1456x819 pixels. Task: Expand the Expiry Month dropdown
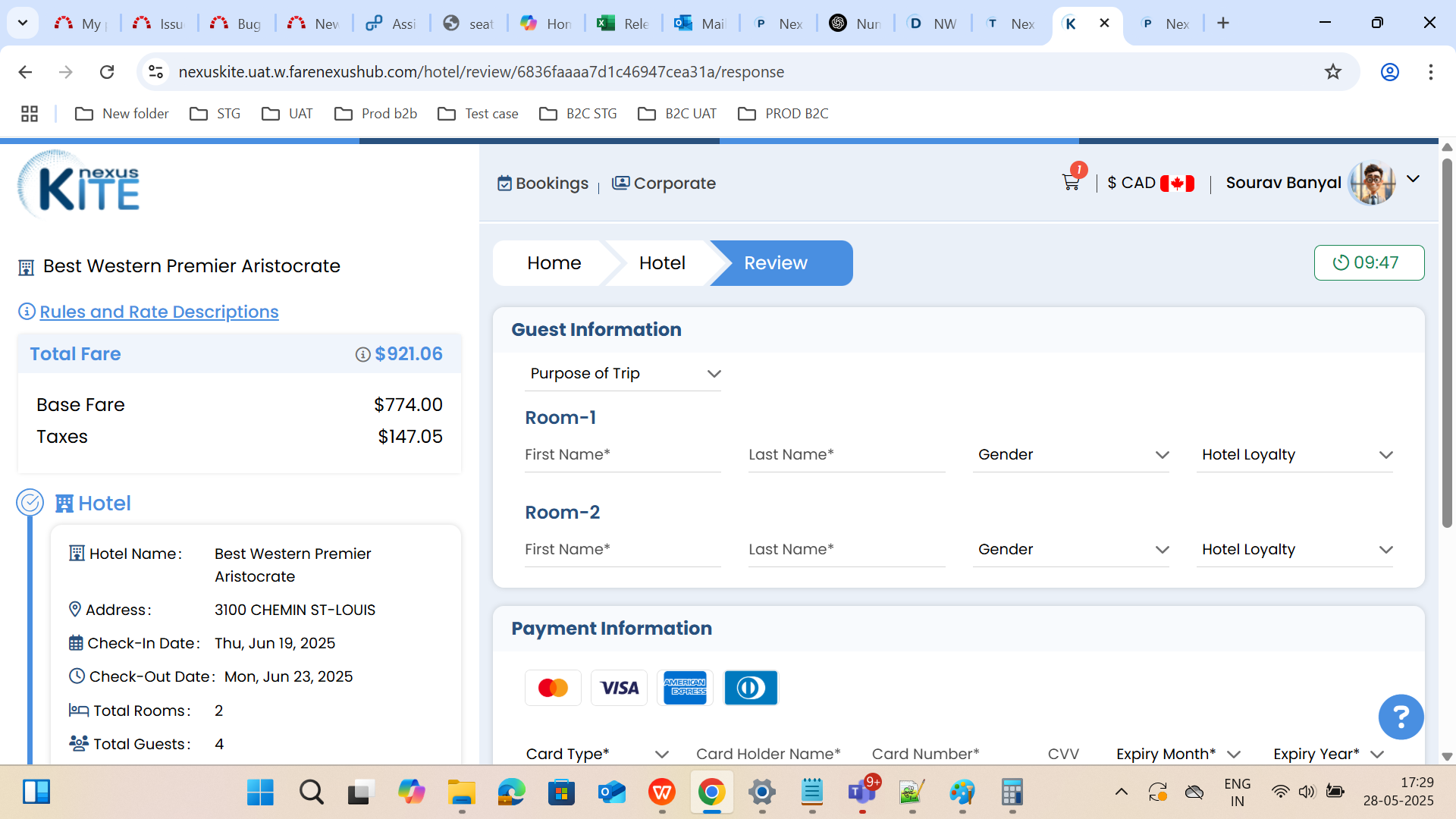1178,754
